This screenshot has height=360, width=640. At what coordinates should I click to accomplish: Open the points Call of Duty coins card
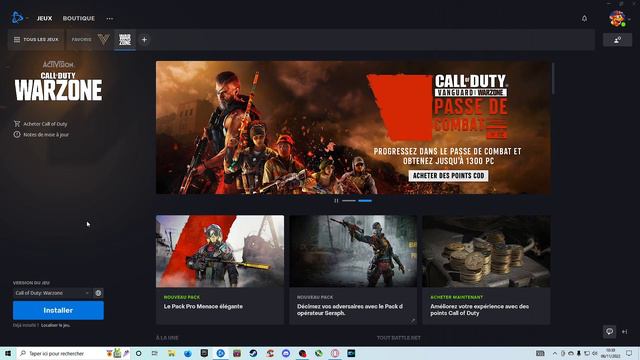coord(486,270)
